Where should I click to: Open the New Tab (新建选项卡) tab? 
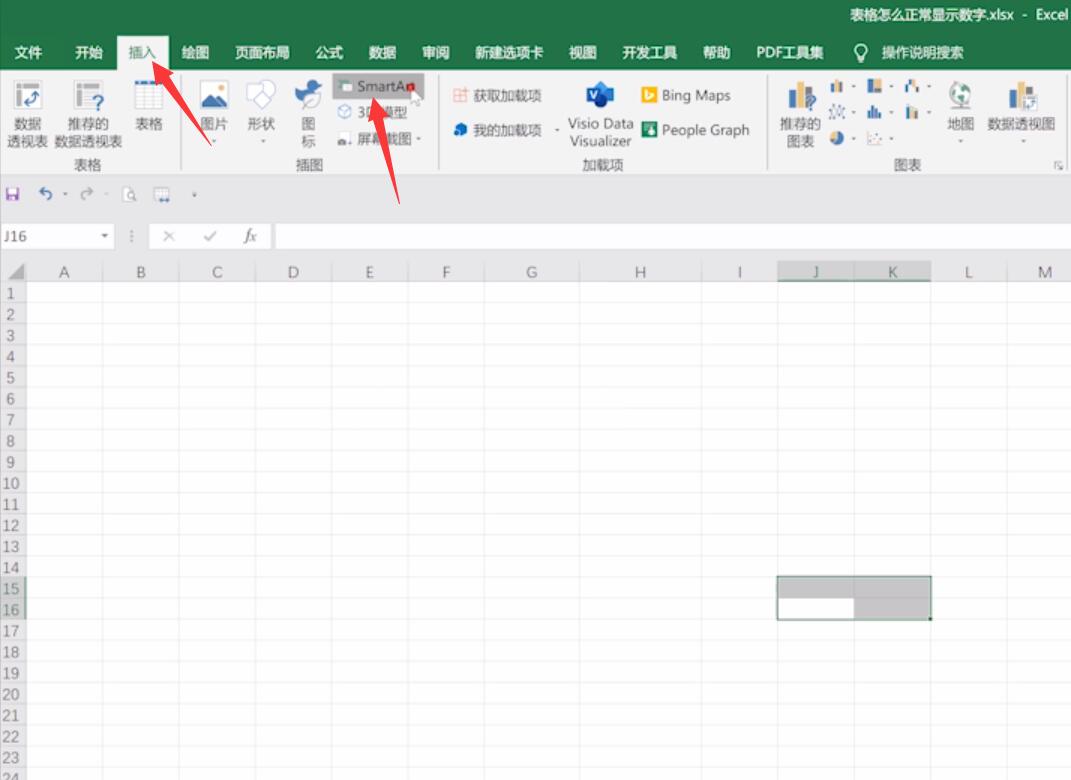[509, 53]
